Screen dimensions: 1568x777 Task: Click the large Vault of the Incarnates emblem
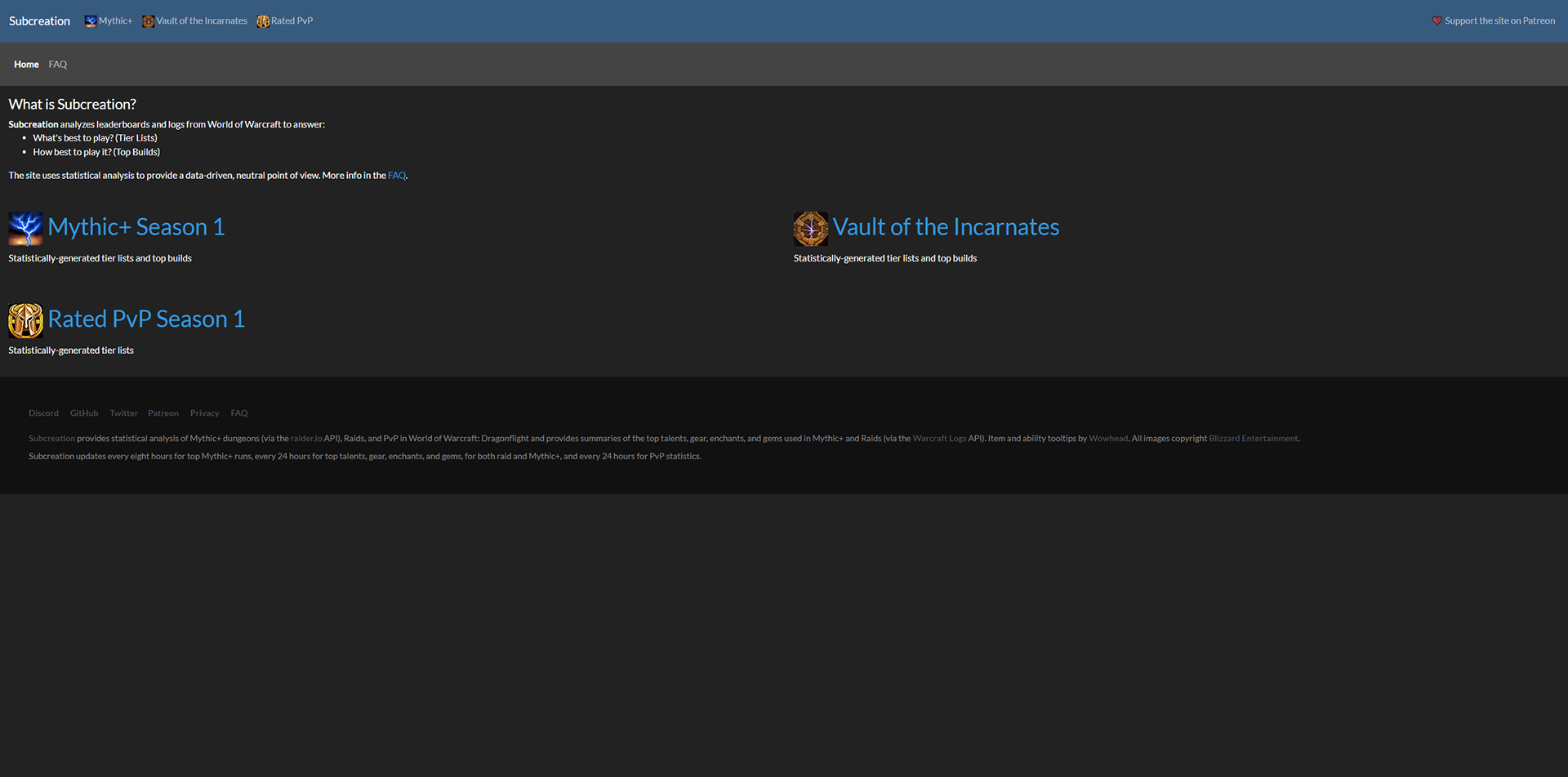[811, 229]
